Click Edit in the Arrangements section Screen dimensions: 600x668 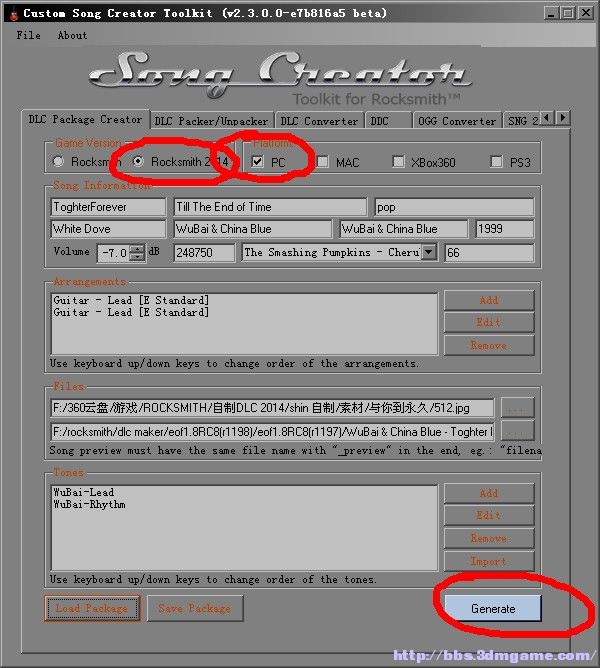tap(489, 322)
